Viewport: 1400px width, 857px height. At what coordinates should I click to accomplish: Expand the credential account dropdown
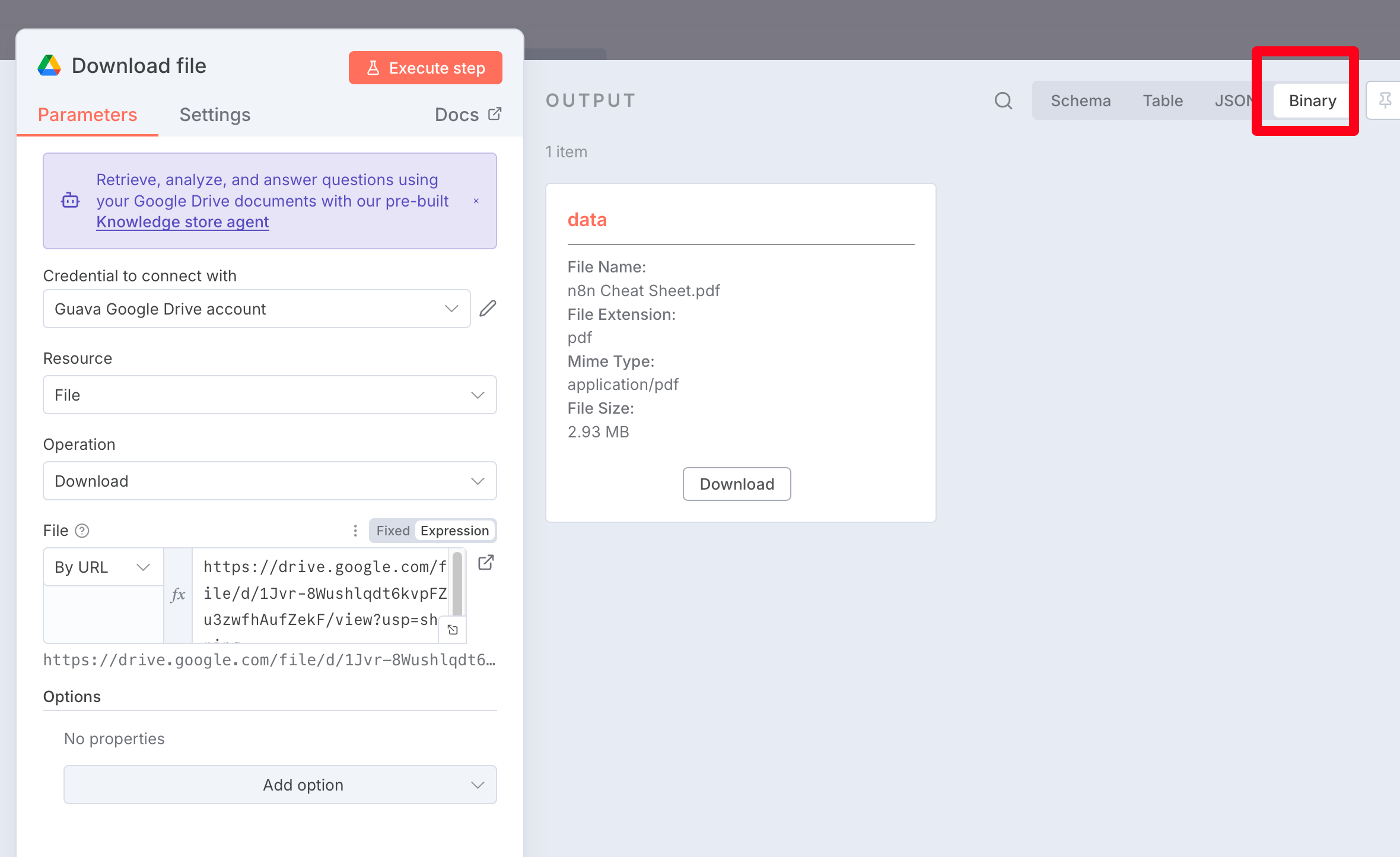[256, 309]
